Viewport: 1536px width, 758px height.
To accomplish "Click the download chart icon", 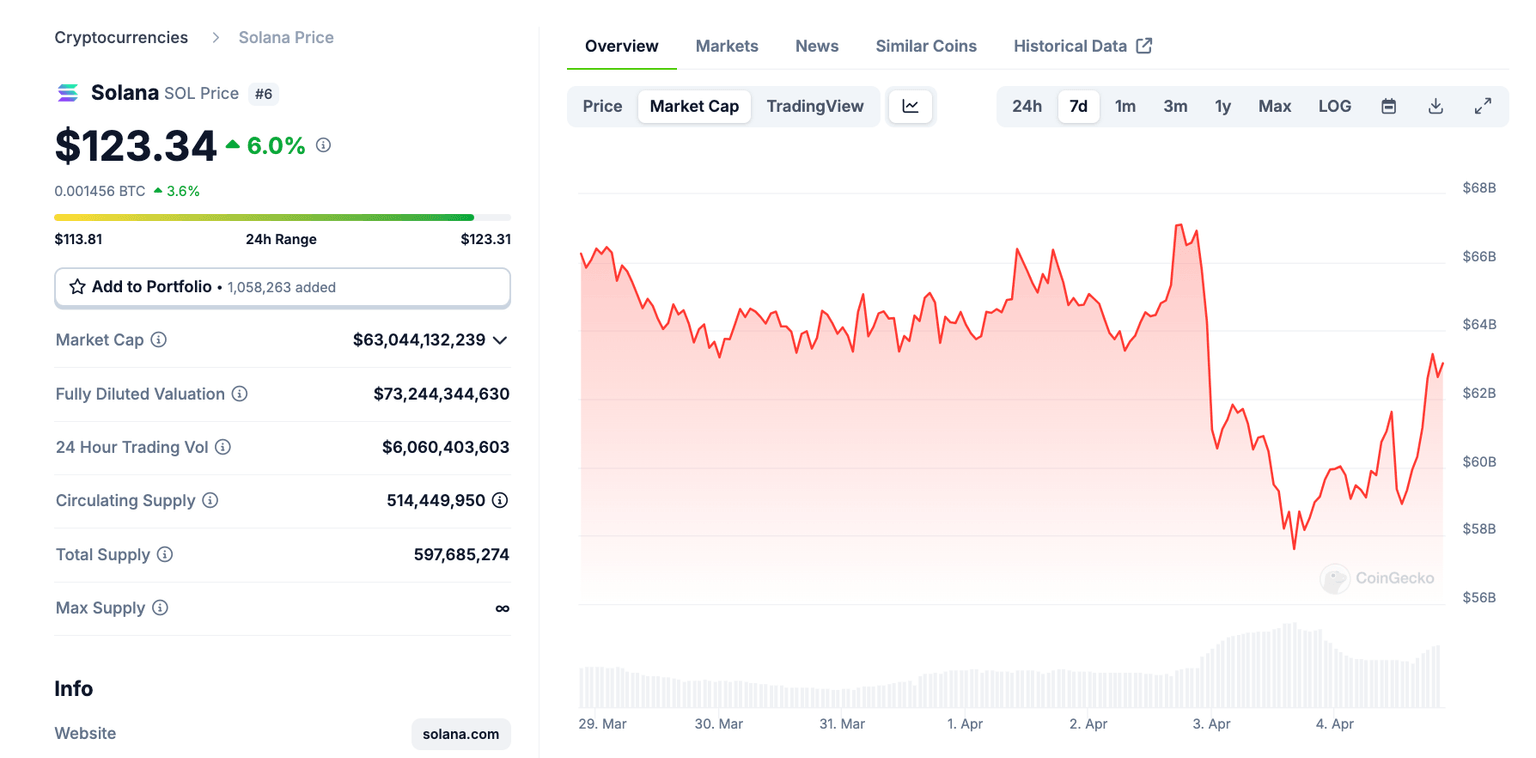I will (x=1435, y=105).
